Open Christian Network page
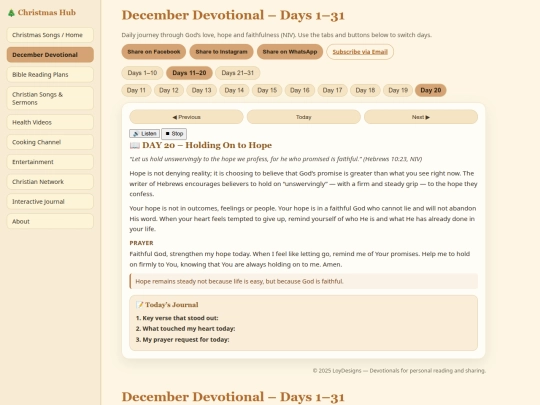Image resolution: width=540 pixels, height=405 pixels. coord(50,181)
